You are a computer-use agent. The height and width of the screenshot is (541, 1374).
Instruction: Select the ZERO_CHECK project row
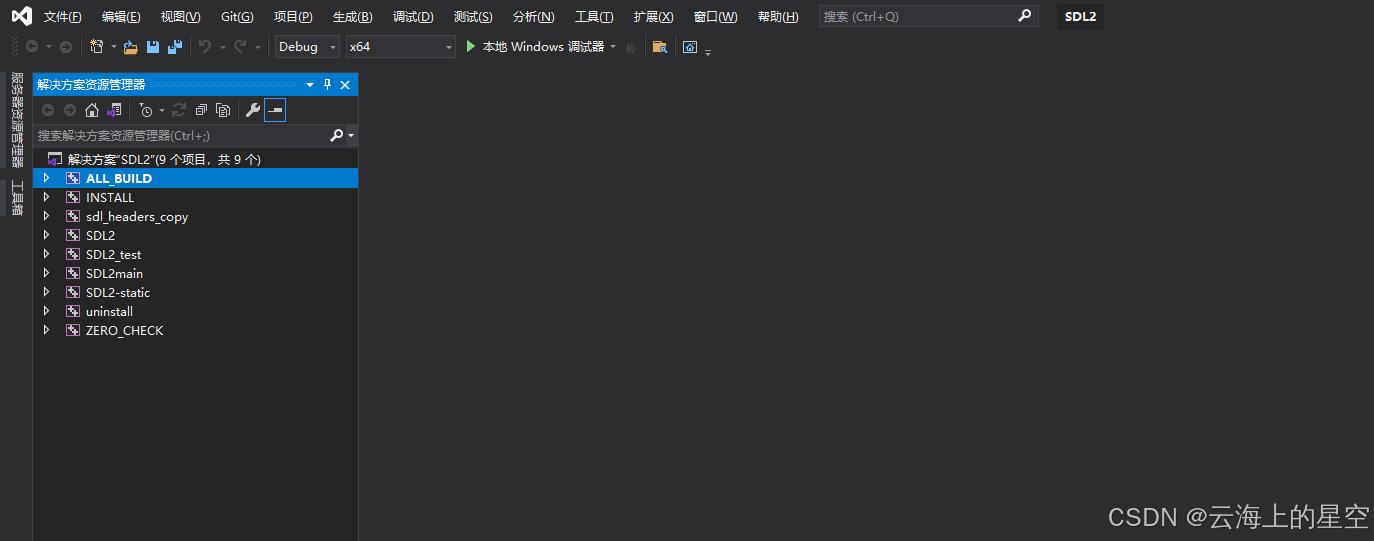tap(196, 330)
